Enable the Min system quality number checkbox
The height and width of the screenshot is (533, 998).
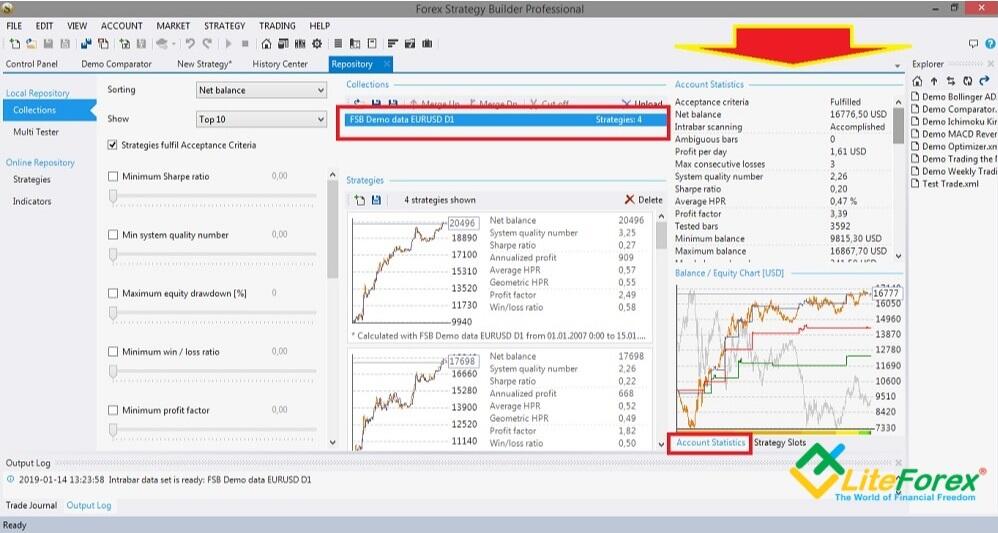pos(113,235)
